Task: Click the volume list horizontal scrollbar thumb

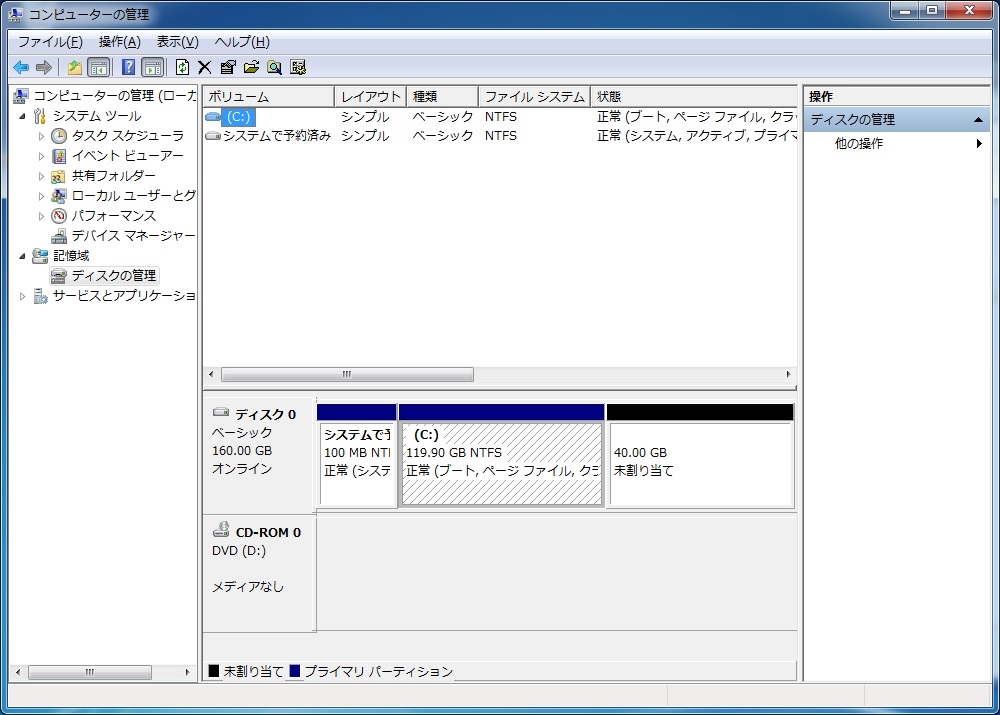Action: [x=347, y=374]
